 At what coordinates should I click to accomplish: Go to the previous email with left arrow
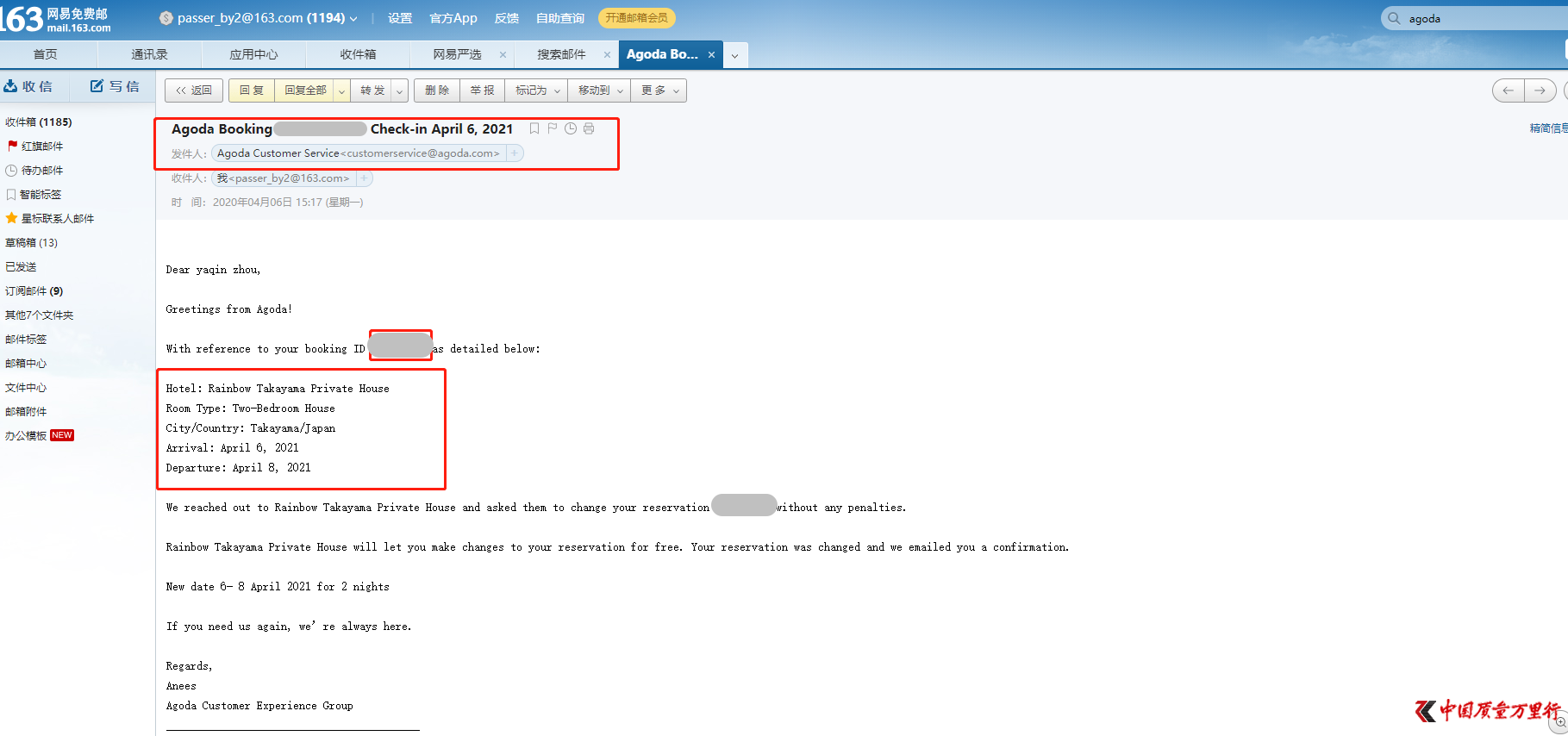pos(1509,90)
